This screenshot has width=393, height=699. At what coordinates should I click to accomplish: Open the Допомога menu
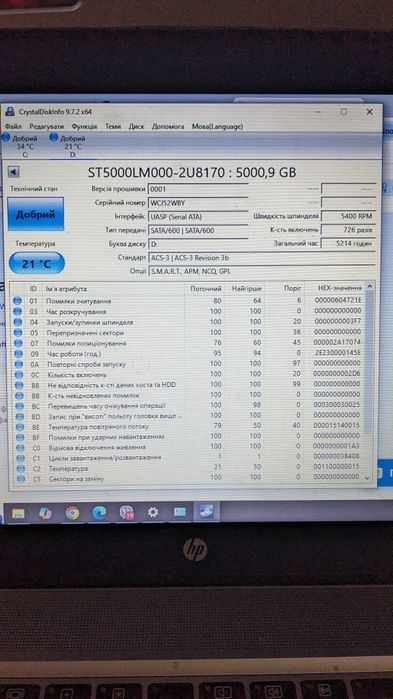[168, 127]
